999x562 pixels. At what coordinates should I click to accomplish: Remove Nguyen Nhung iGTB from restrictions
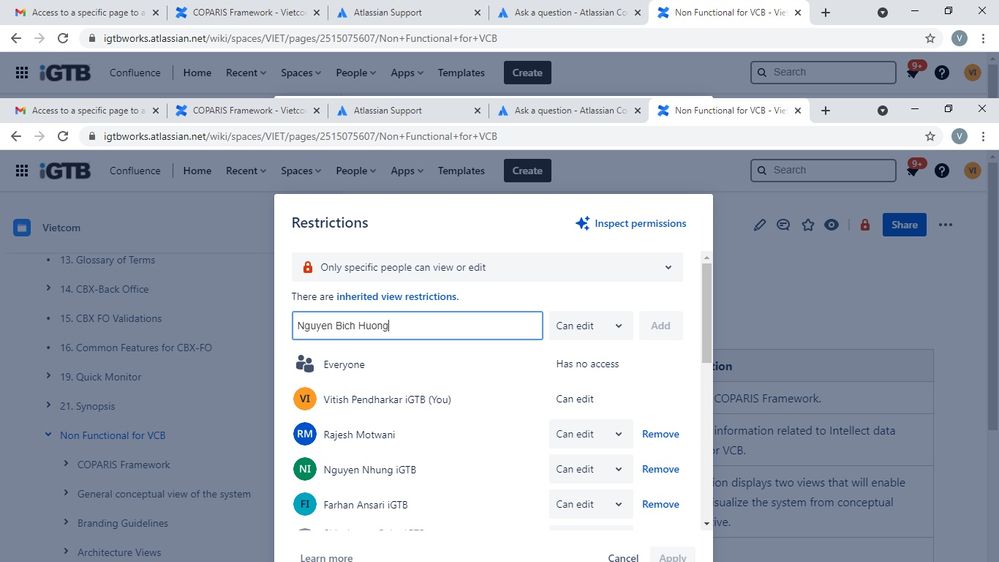[660, 469]
